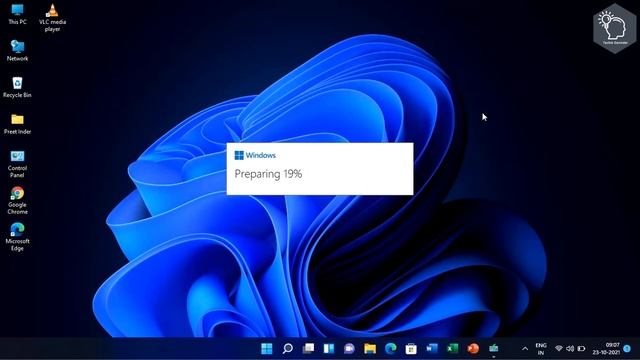Open File Explorer from the taskbar
The width and height of the screenshot is (640, 360).
tap(370, 349)
